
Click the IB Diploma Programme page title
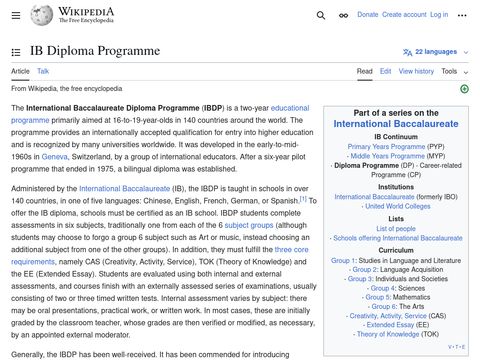[95, 51]
